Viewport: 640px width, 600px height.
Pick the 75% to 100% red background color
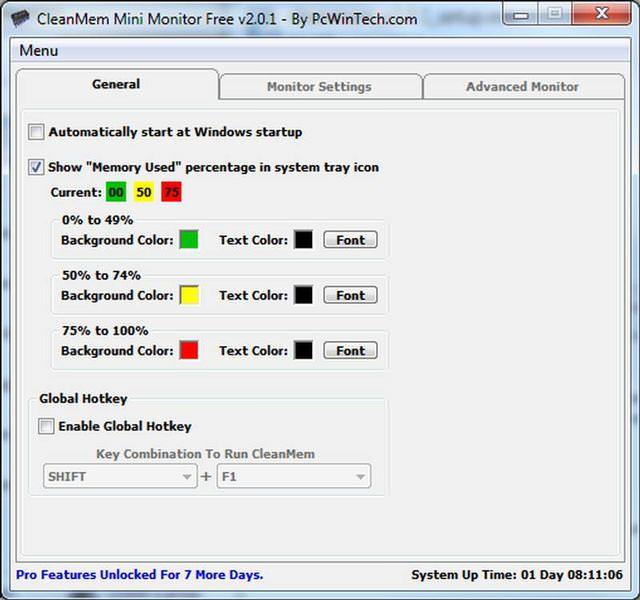click(x=189, y=350)
